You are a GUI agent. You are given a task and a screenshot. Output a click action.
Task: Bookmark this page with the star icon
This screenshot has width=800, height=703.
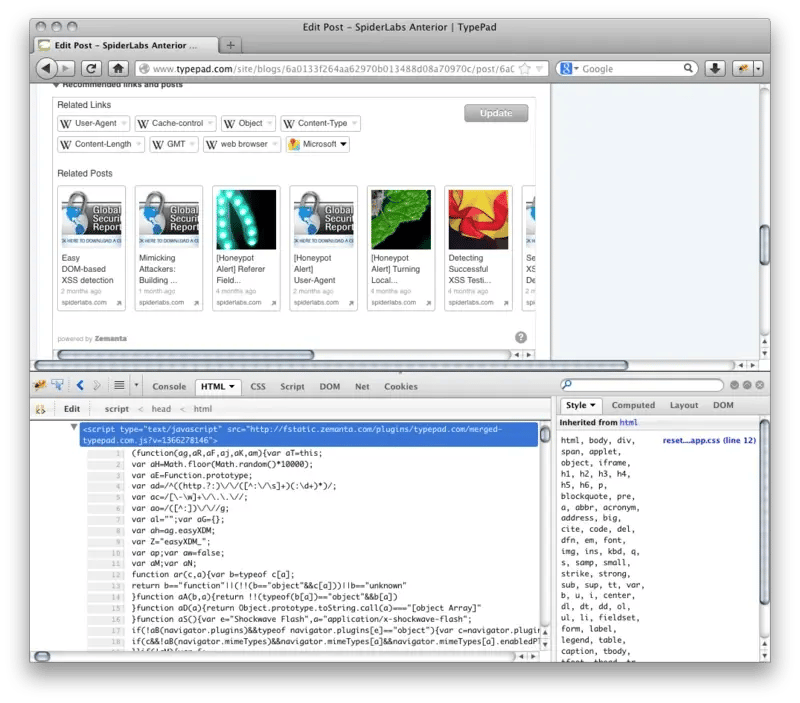[525, 69]
